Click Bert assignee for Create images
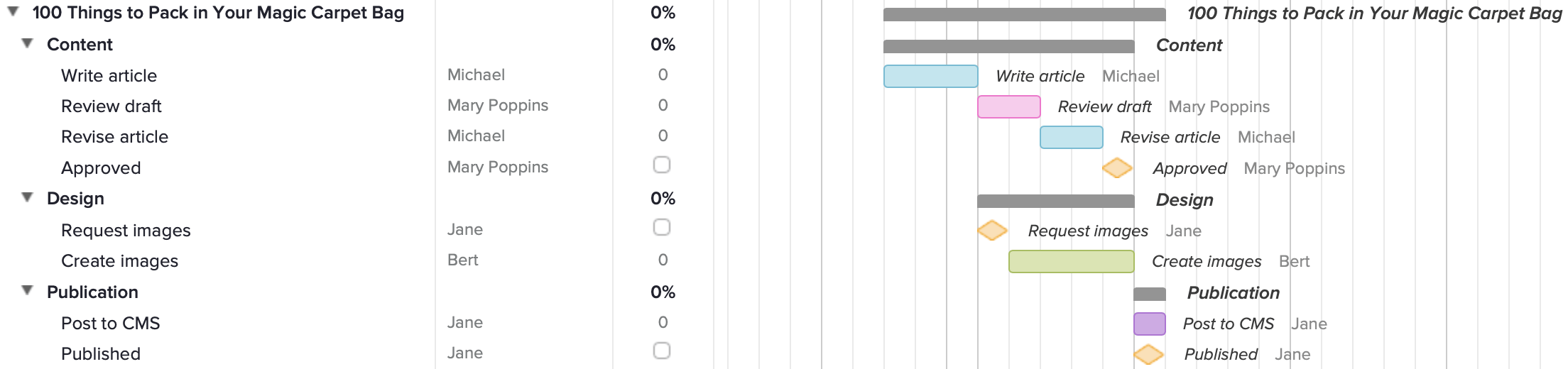This screenshot has height=369, width=1568. click(x=463, y=260)
